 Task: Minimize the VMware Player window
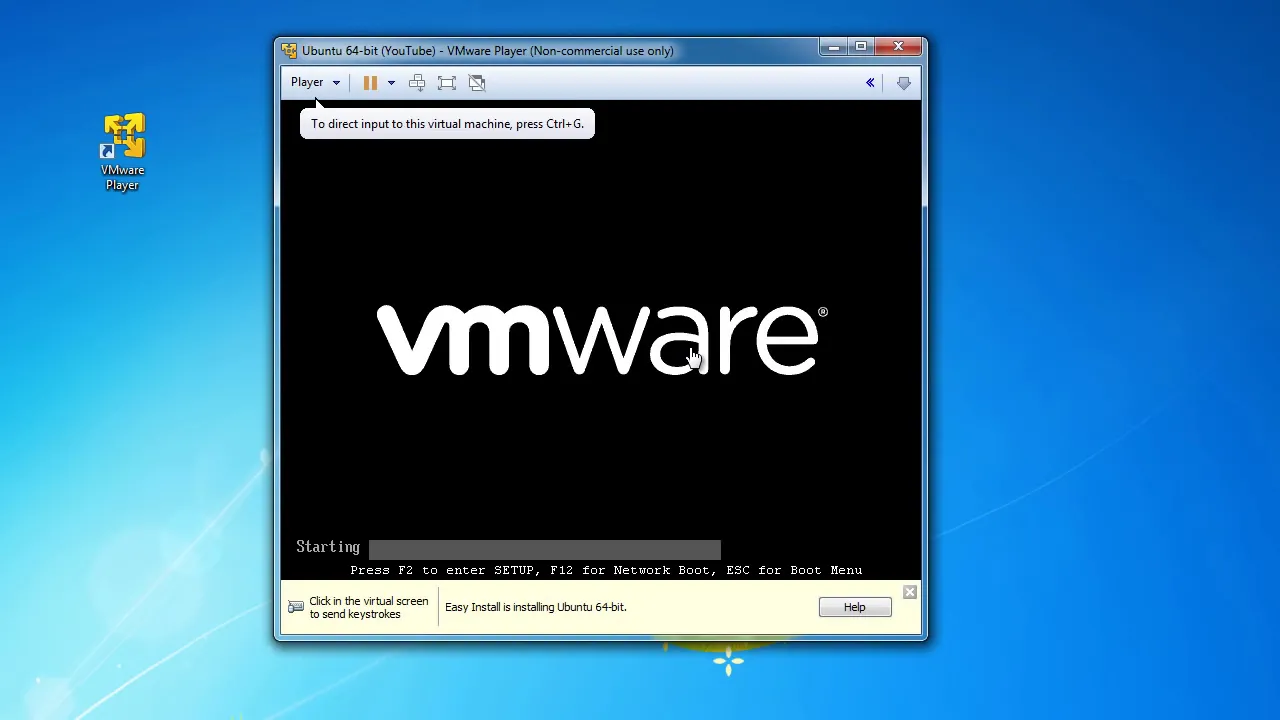pos(834,46)
